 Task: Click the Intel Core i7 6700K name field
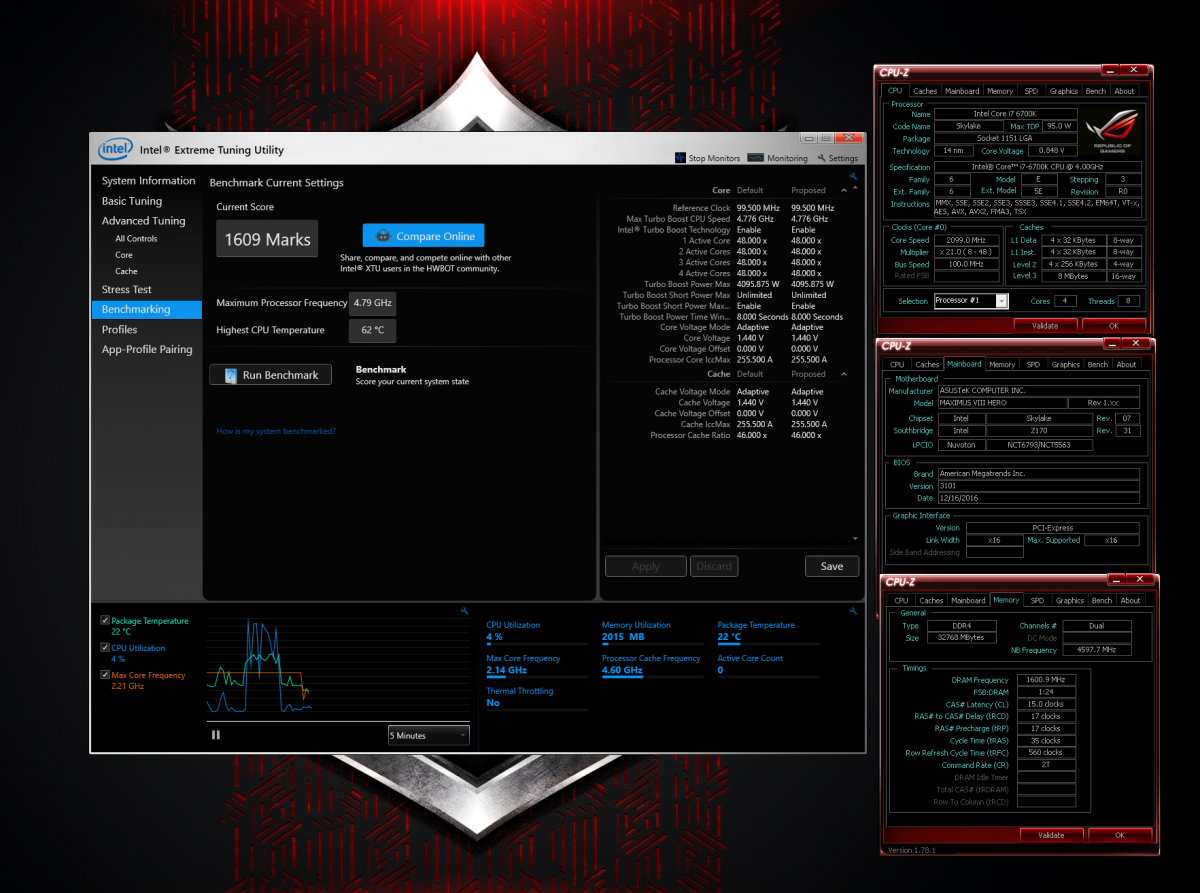(x=1006, y=114)
